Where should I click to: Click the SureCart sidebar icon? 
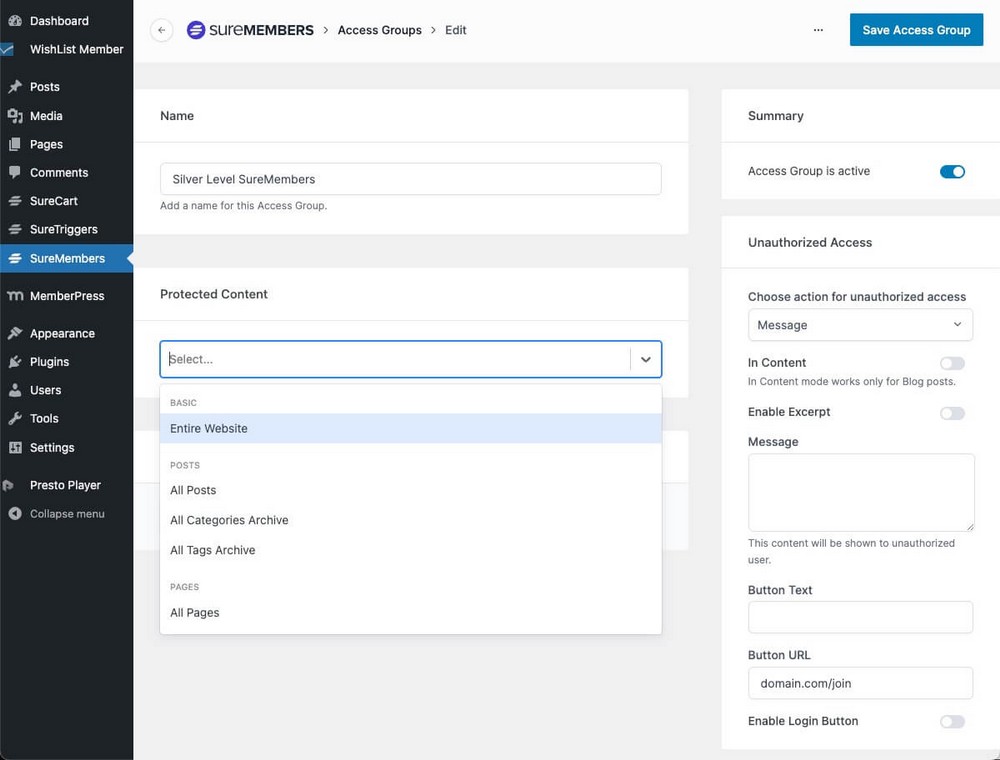click(x=15, y=201)
